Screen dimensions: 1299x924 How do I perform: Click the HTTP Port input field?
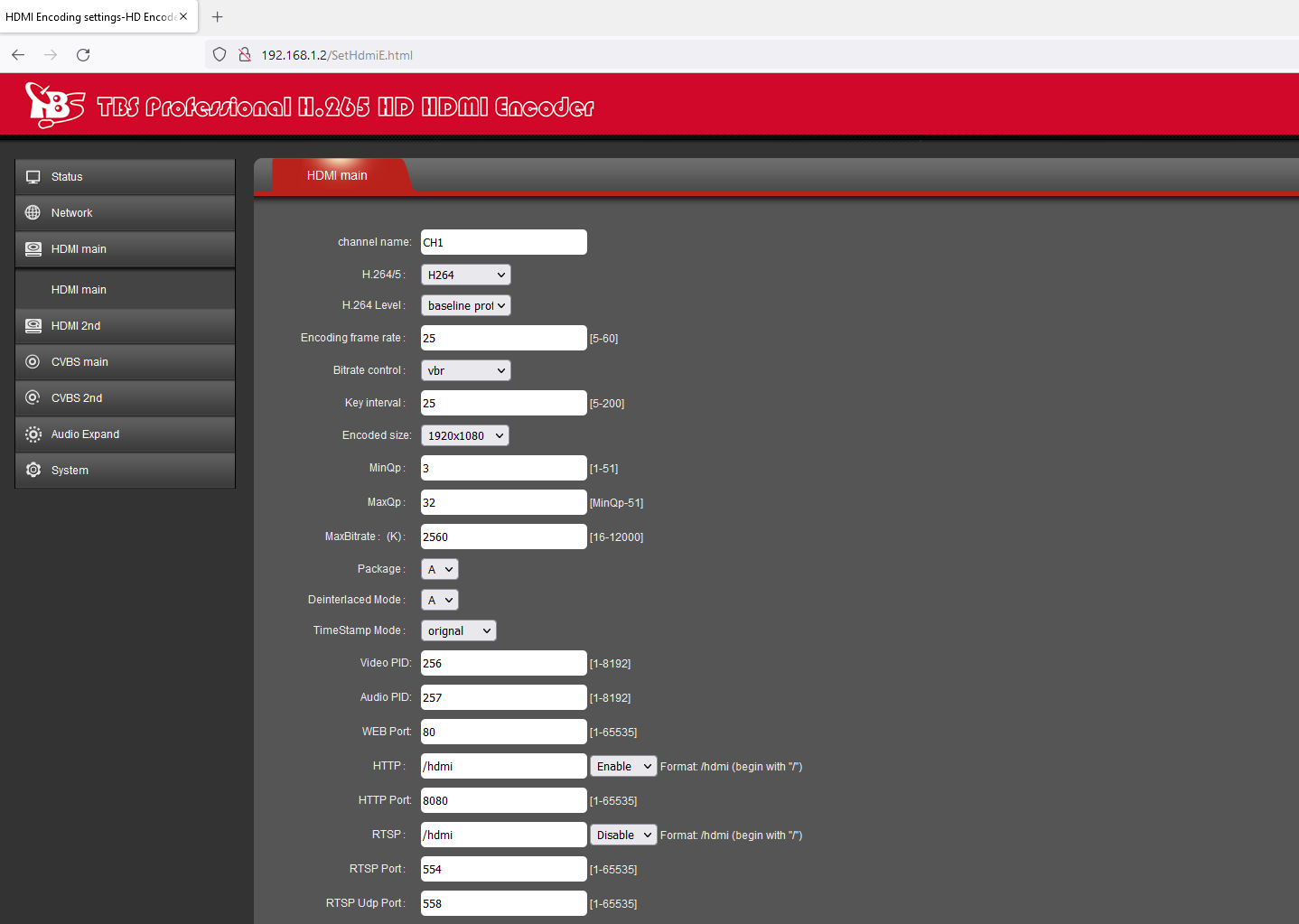coord(504,800)
